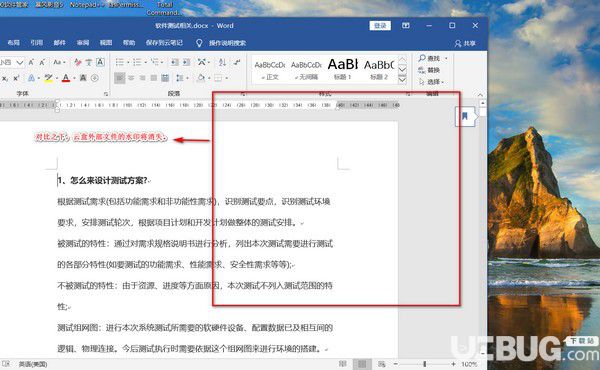Viewport: 600px width, 370px height.
Task: Apply the 标题 1 heading style
Action: (342, 69)
